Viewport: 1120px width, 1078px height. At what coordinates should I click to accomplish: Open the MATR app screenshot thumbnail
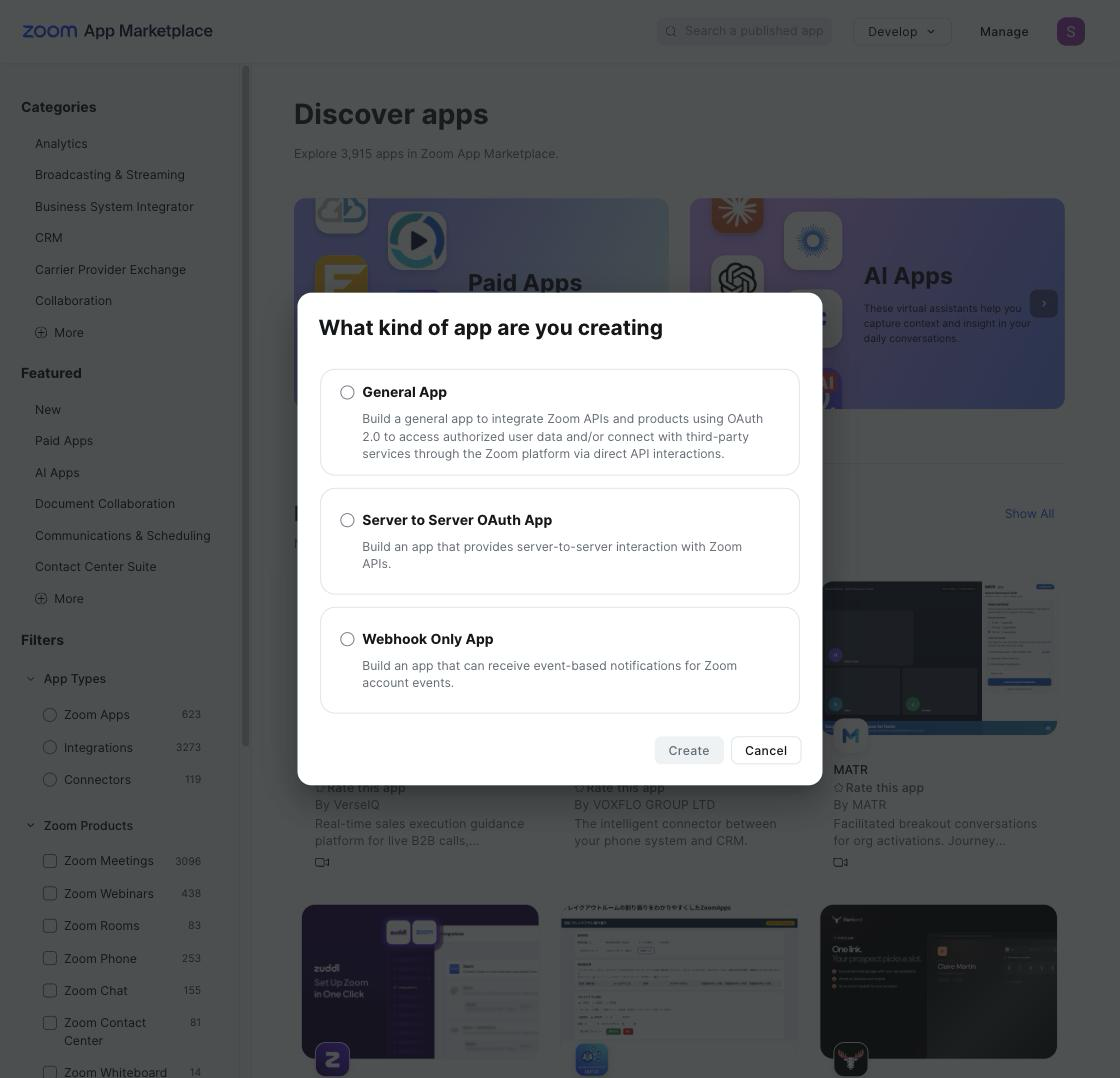[939, 658]
